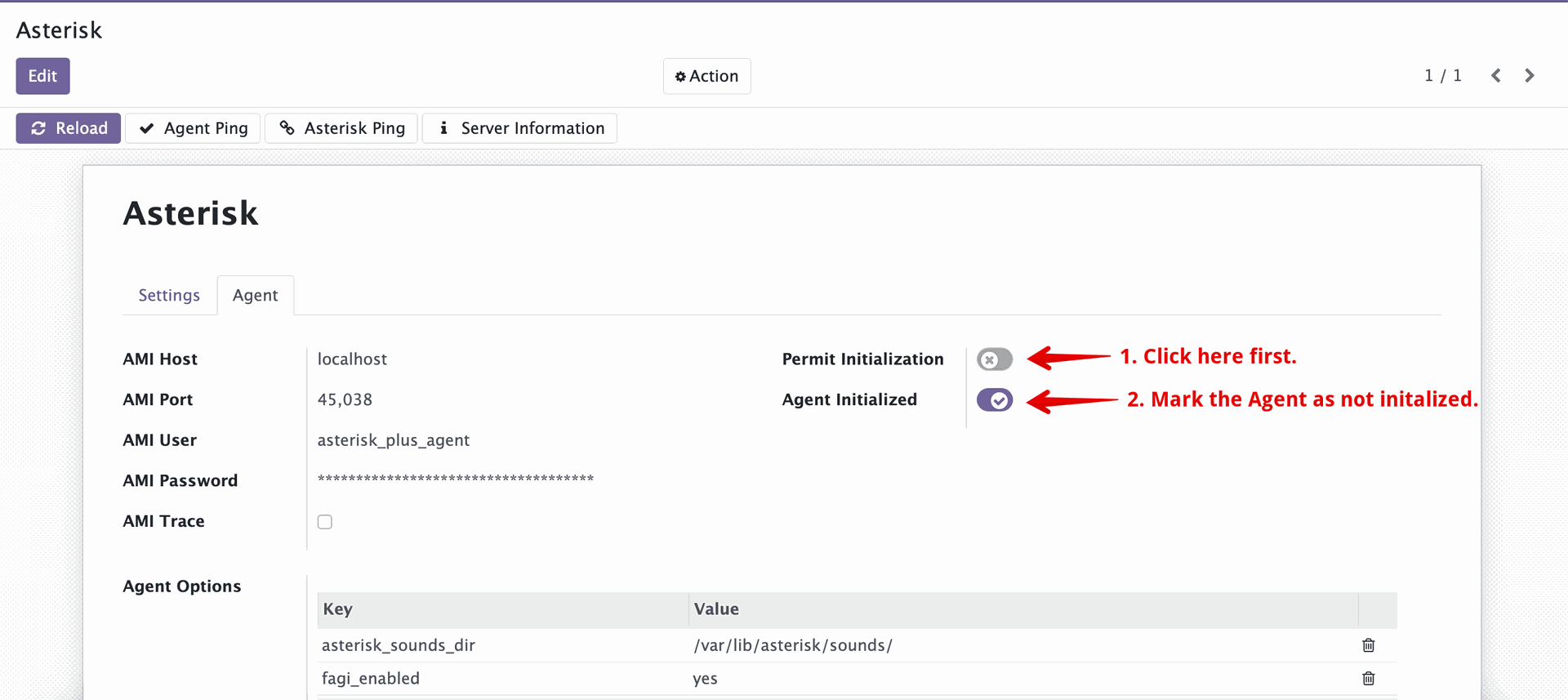Screen dimensions: 1568x700
Task: Select the asterisk_sounds_dir key cell
Action: click(x=503, y=645)
